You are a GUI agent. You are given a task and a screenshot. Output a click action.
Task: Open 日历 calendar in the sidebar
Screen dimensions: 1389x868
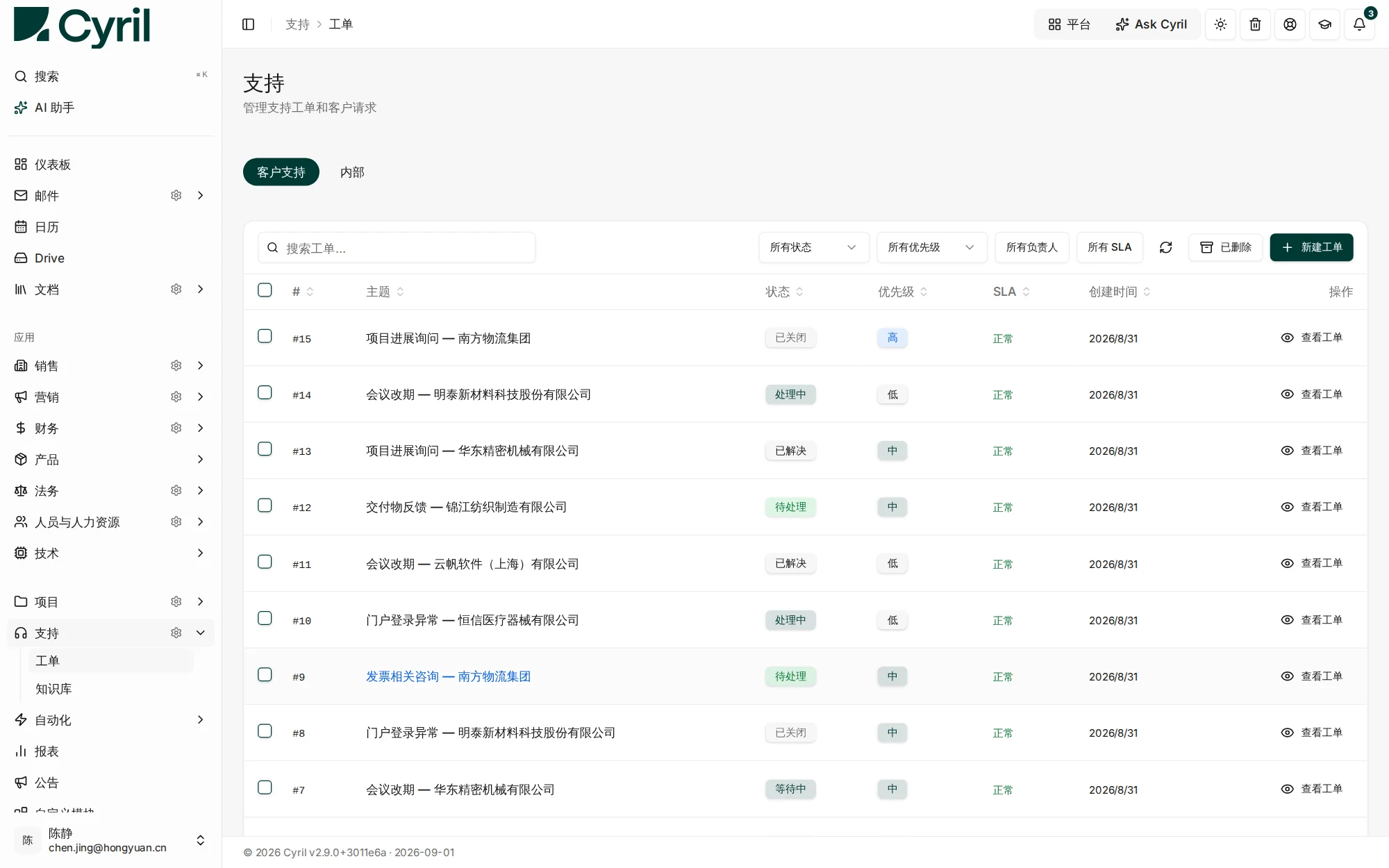(111, 227)
